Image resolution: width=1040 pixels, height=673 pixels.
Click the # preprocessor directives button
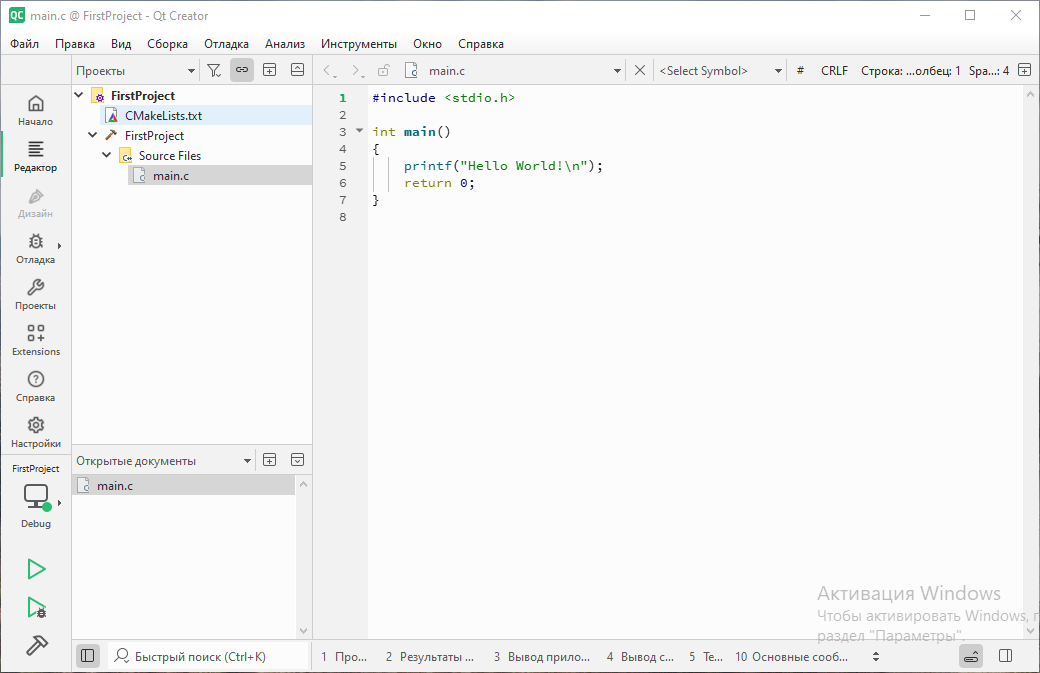click(x=801, y=70)
